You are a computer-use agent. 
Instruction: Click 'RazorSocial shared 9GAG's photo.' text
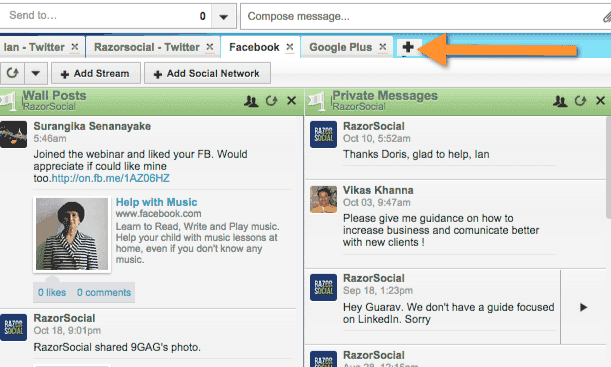point(117,347)
